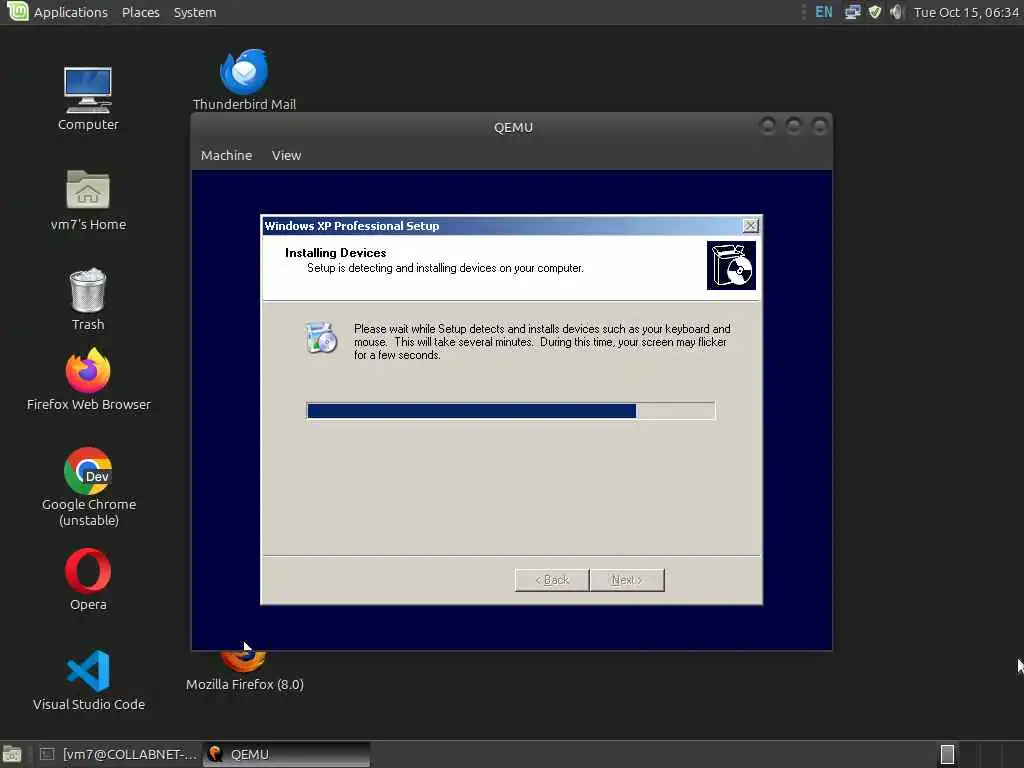Open the Places menu
This screenshot has height=768, width=1024.
(140, 12)
